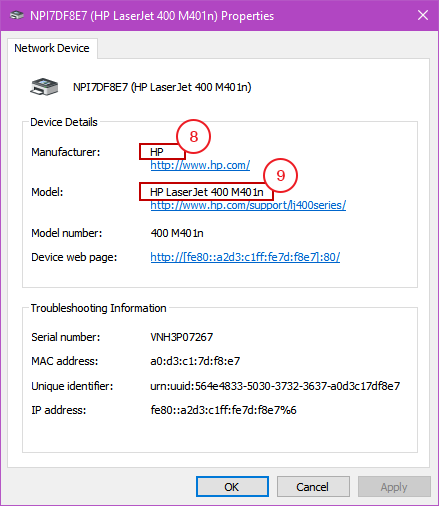439x506 pixels.
Task: Click the HP LaserJet 400 M401n model value
Action: click(x=207, y=192)
